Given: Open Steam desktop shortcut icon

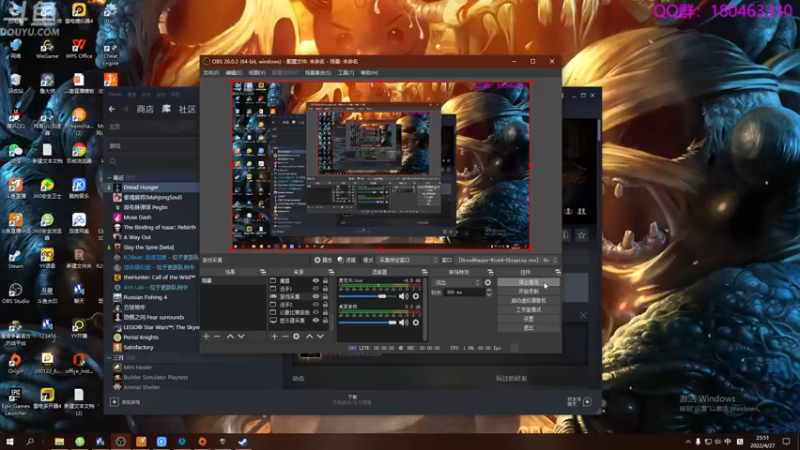Looking at the screenshot, I should coord(15,259).
